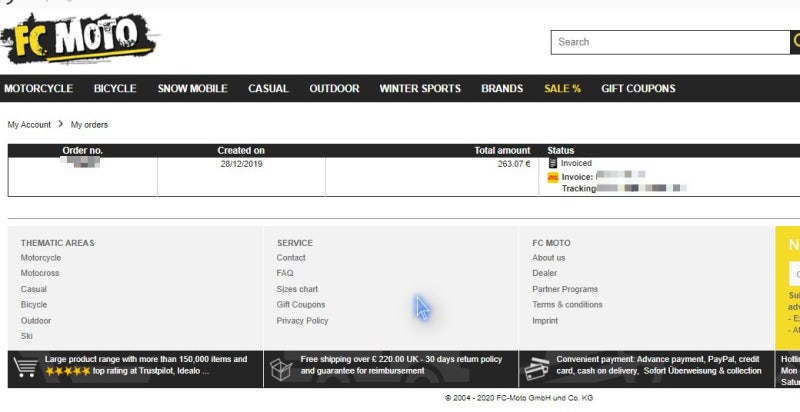Click the 263.07 € amount cell
Image resolution: width=800 pixels, height=412 pixels.
pyautogui.click(x=514, y=164)
